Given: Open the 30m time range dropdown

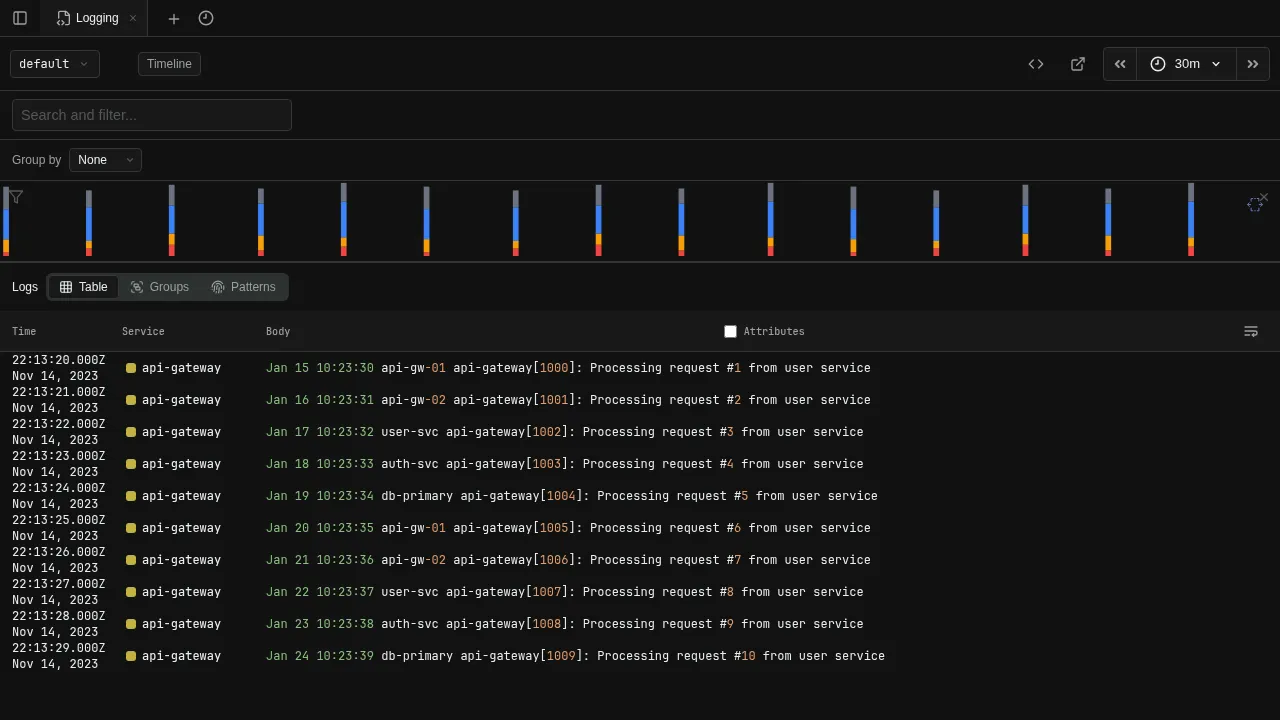Looking at the screenshot, I should pos(1186,64).
